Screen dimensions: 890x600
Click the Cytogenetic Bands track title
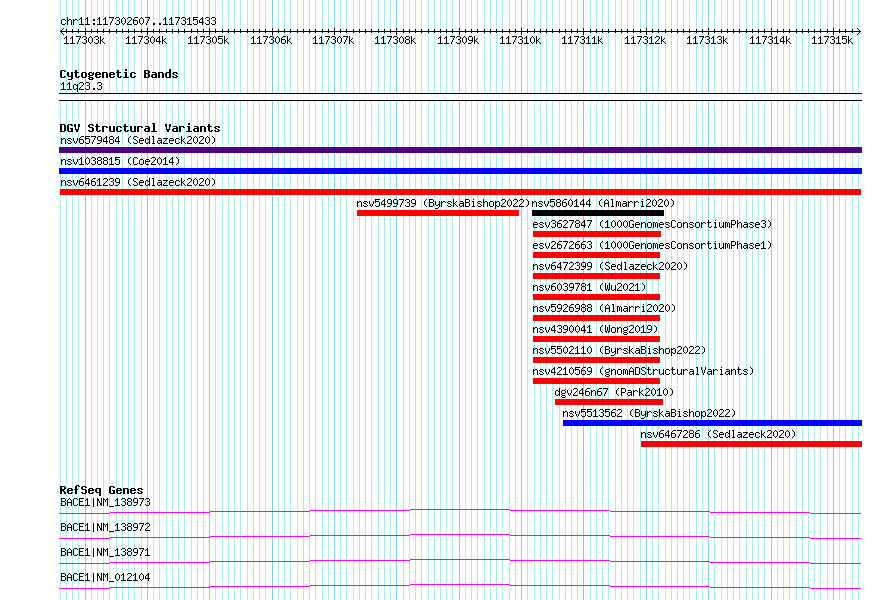(119, 74)
